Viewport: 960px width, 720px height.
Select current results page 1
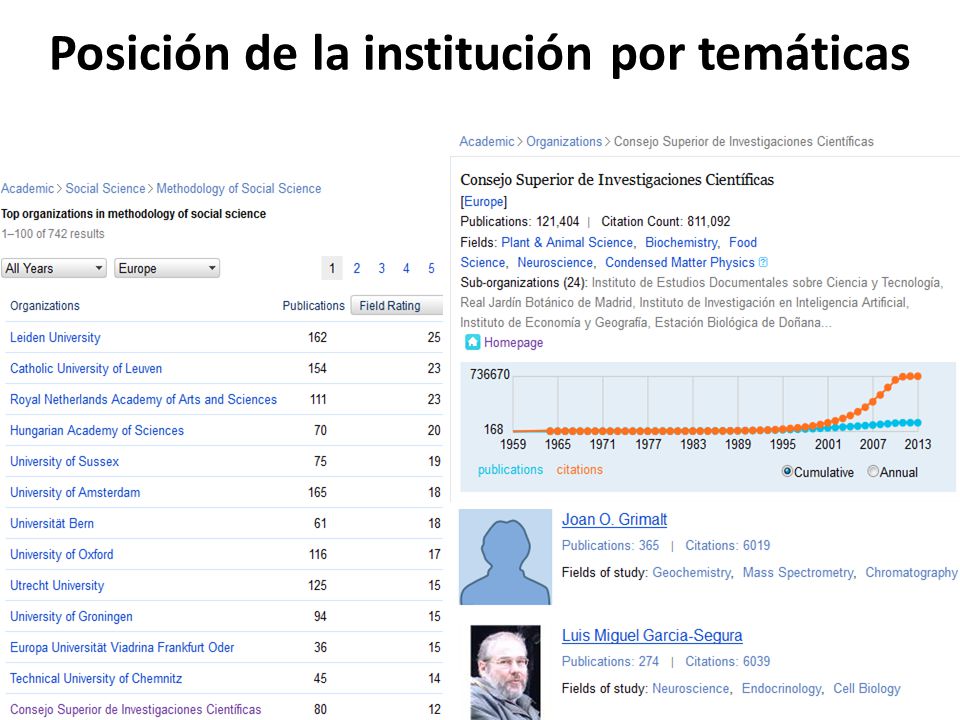pyautogui.click(x=332, y=268)
